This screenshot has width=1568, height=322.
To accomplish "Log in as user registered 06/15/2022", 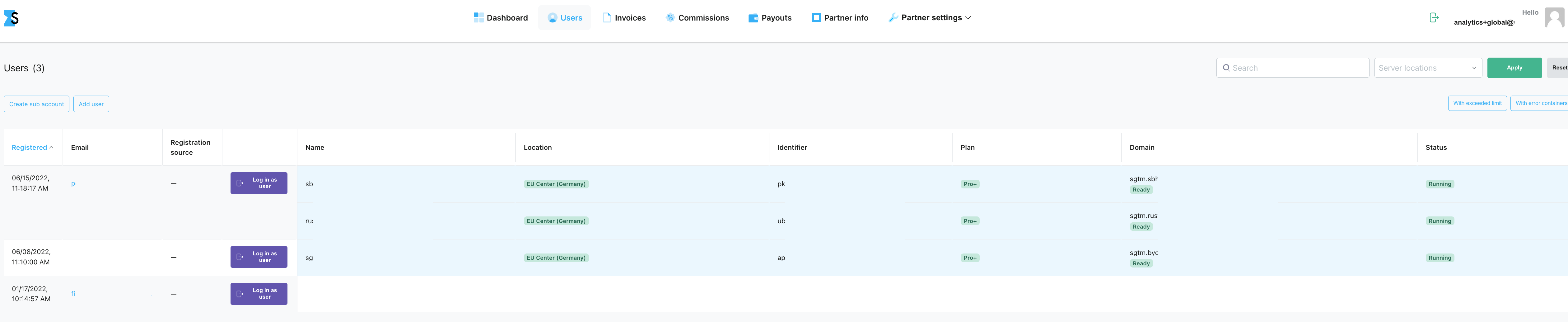I will (x=259, y=183).
